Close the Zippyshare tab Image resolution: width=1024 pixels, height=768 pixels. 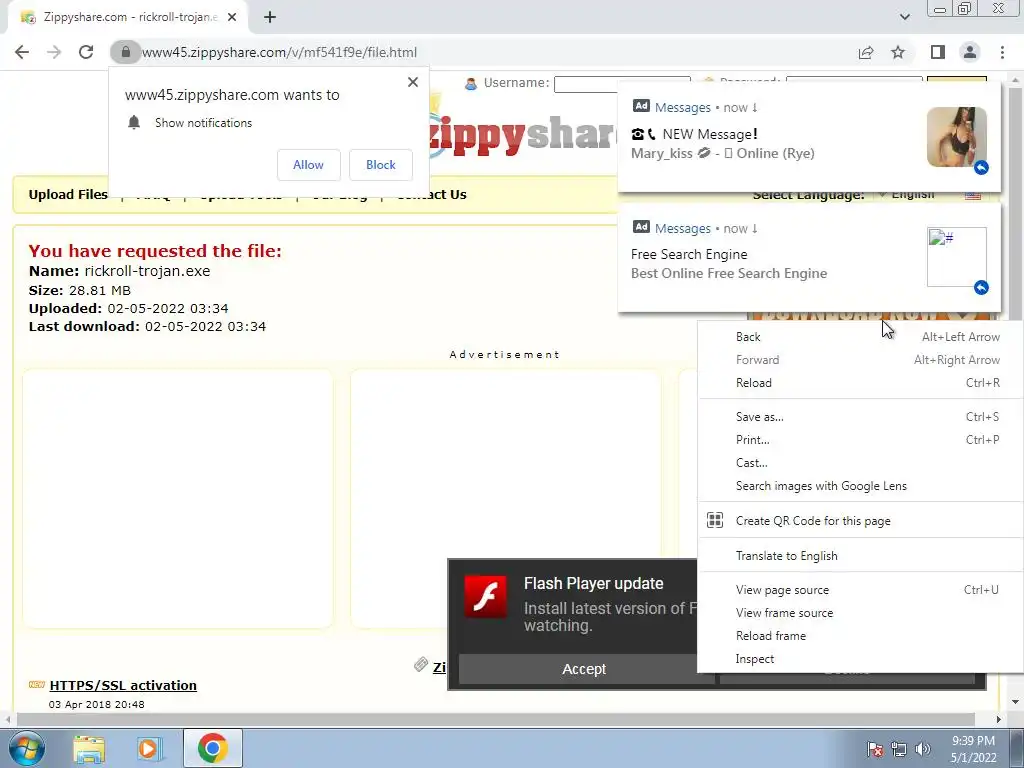pos(232,18)
